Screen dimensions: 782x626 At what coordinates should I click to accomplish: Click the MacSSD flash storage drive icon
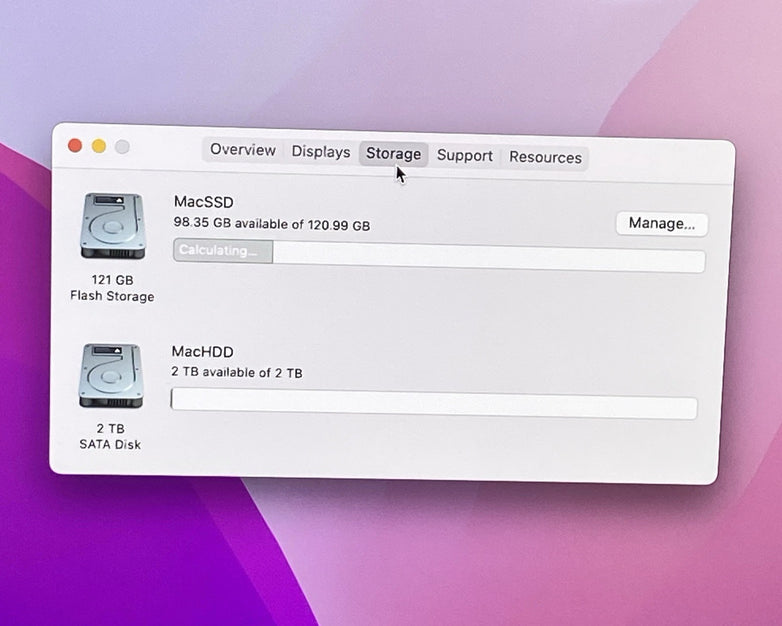(113, 226)
